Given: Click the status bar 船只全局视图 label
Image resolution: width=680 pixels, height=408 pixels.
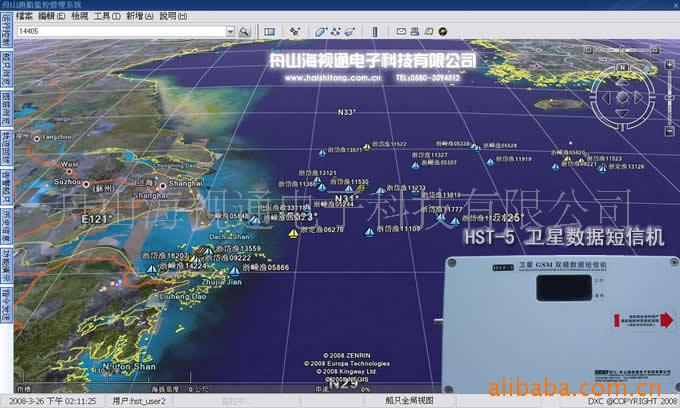Looking at the screenshot, I should [409, 401].
